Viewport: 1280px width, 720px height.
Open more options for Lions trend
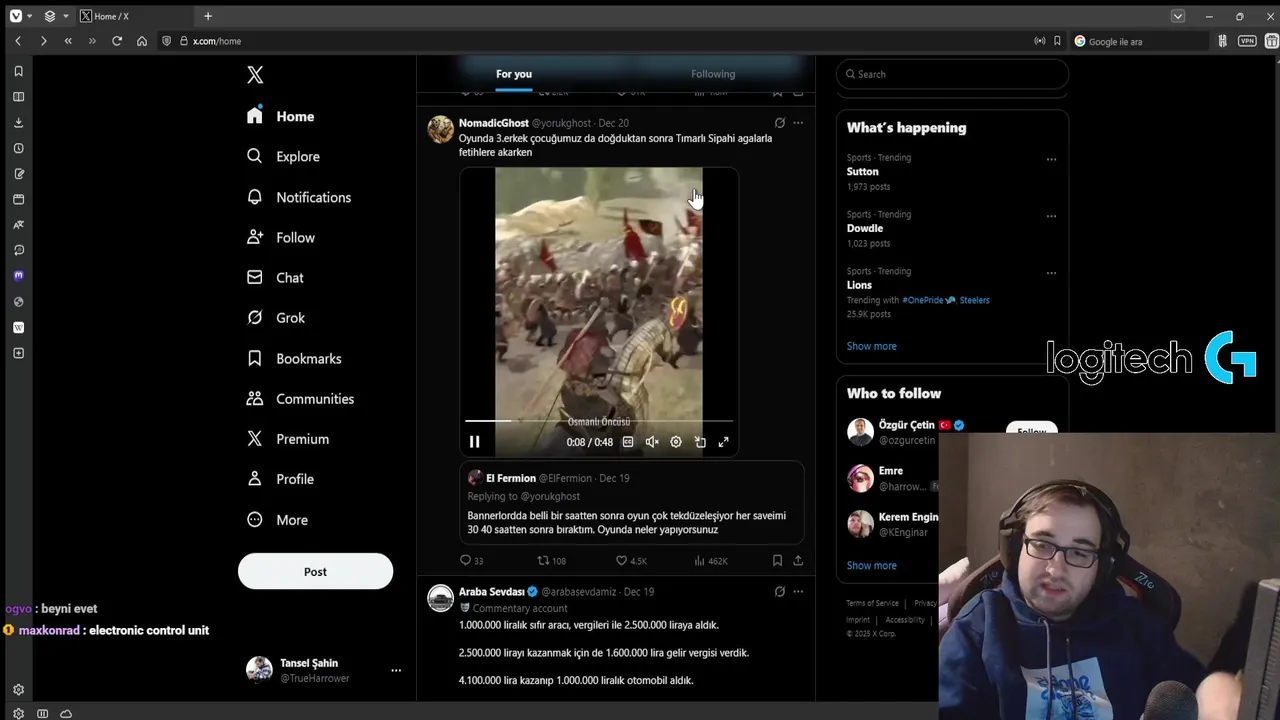[x=1051, y=273]
